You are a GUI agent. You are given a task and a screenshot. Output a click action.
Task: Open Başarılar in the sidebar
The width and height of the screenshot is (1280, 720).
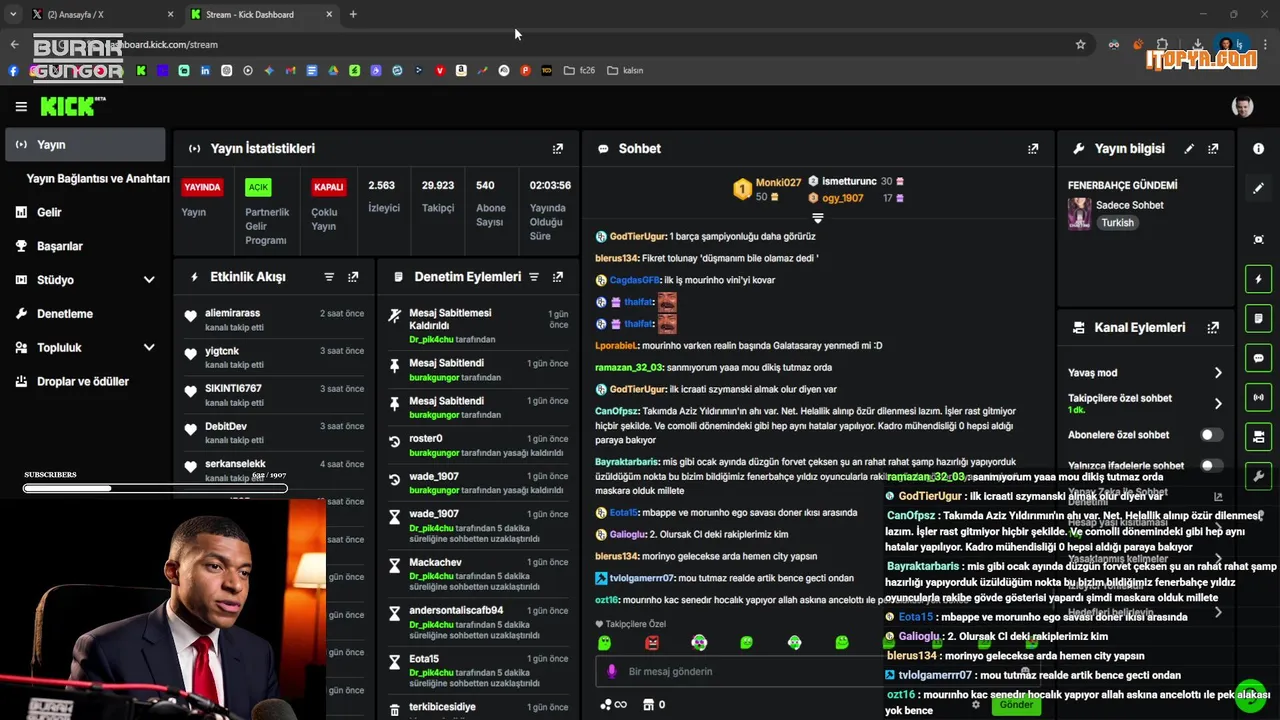point(59,246)
